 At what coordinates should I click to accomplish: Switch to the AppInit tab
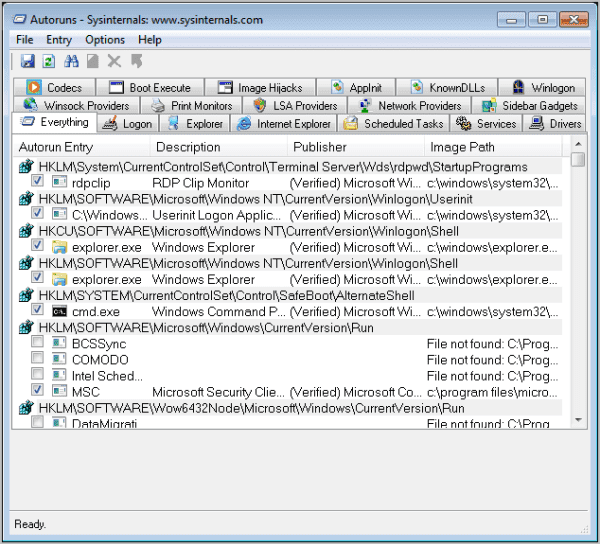point(356,88)
